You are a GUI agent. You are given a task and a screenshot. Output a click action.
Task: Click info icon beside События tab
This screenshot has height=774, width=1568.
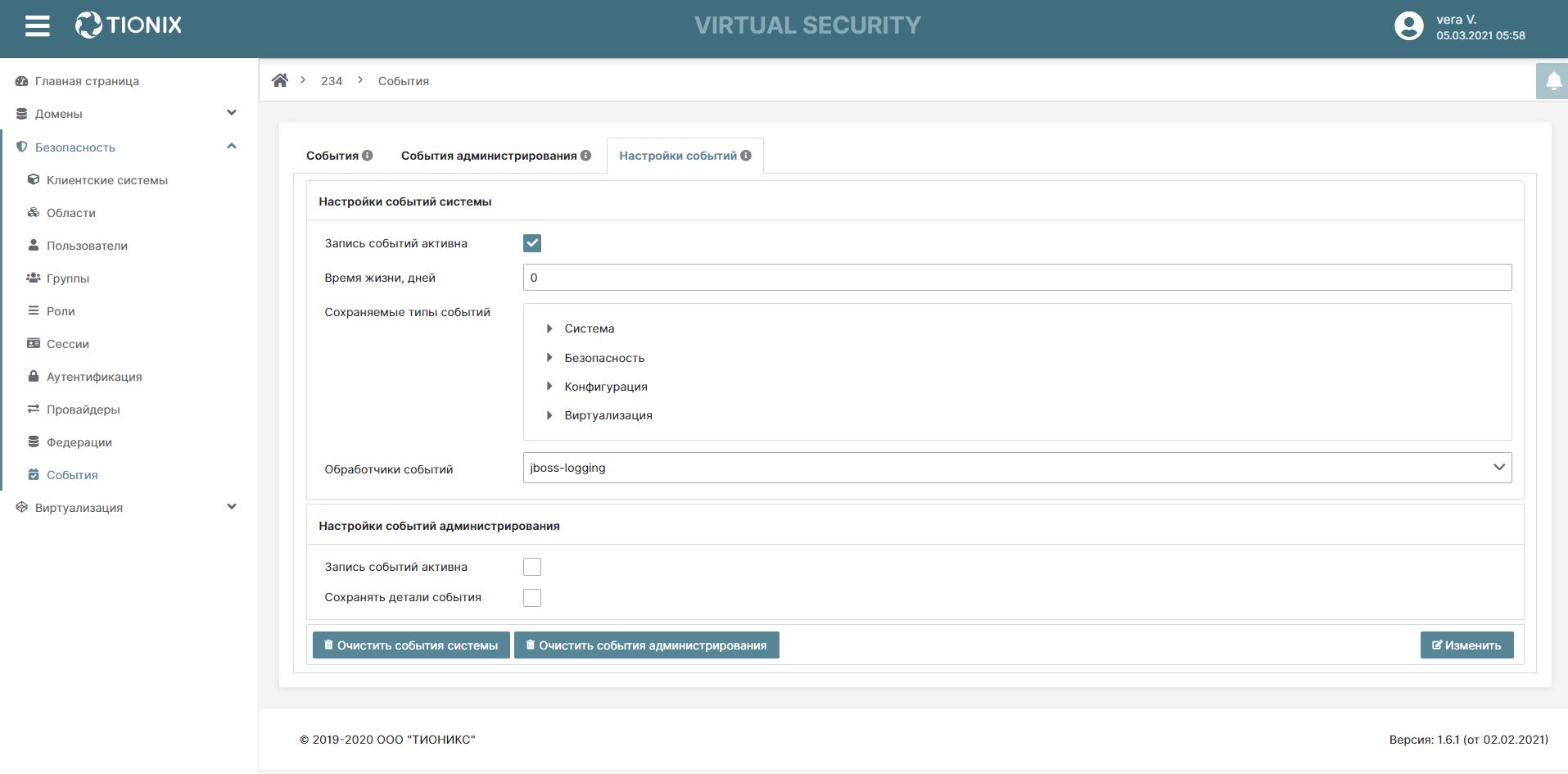368,156
